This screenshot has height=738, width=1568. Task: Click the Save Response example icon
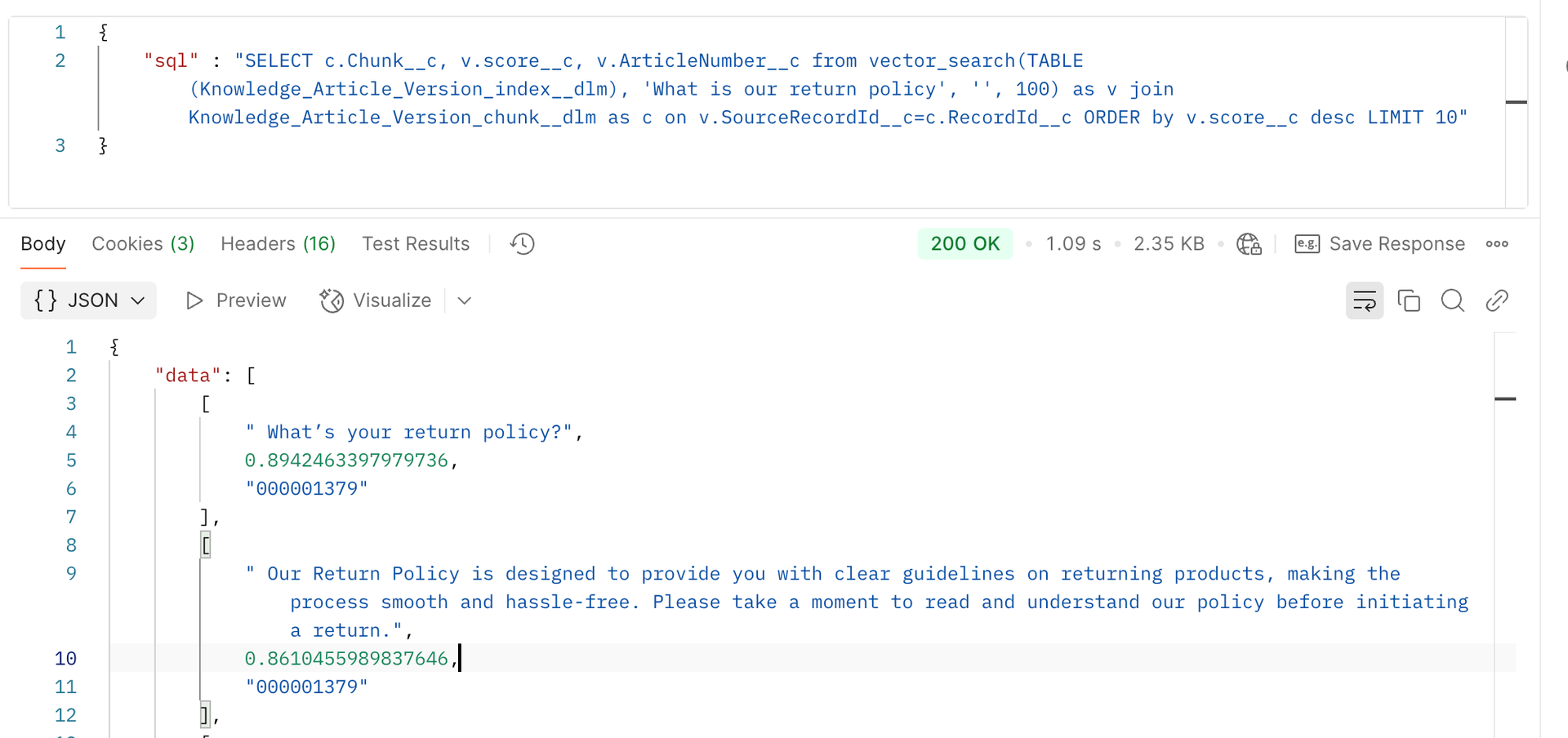point(1307,244)
